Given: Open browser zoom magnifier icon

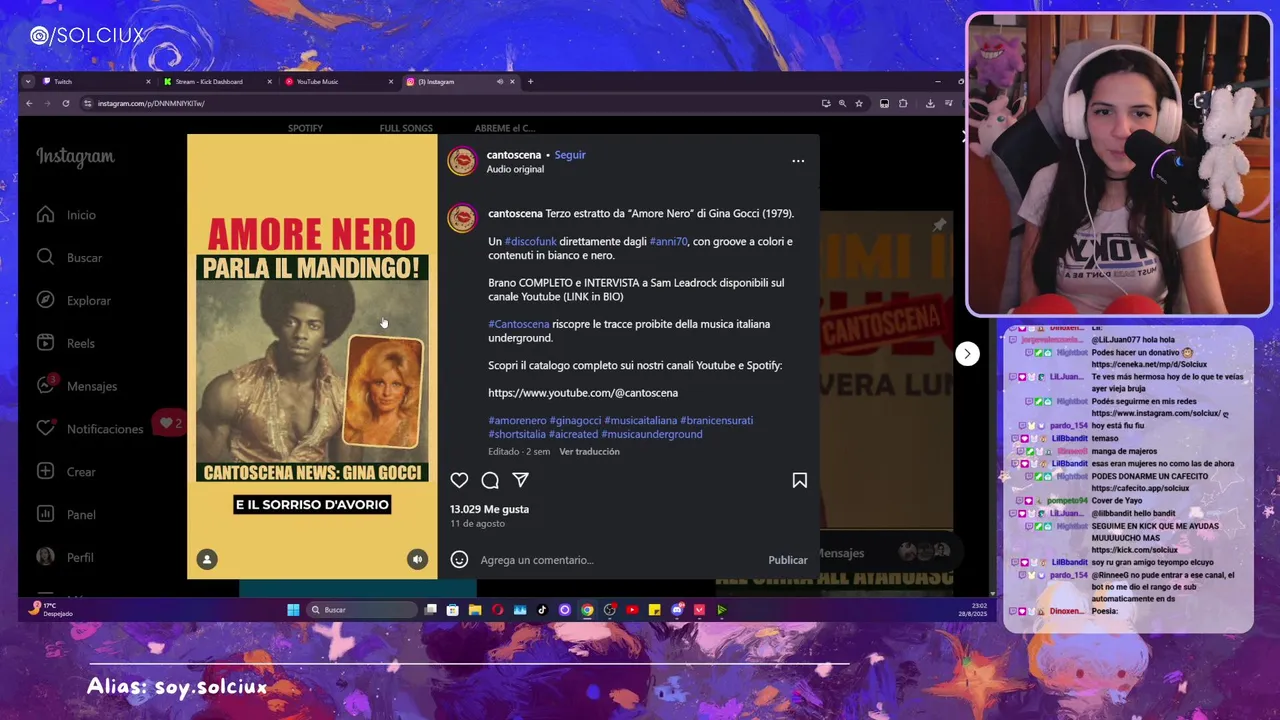Looking at the screenshot, I should pyautogui.click(x=842, y=103).
